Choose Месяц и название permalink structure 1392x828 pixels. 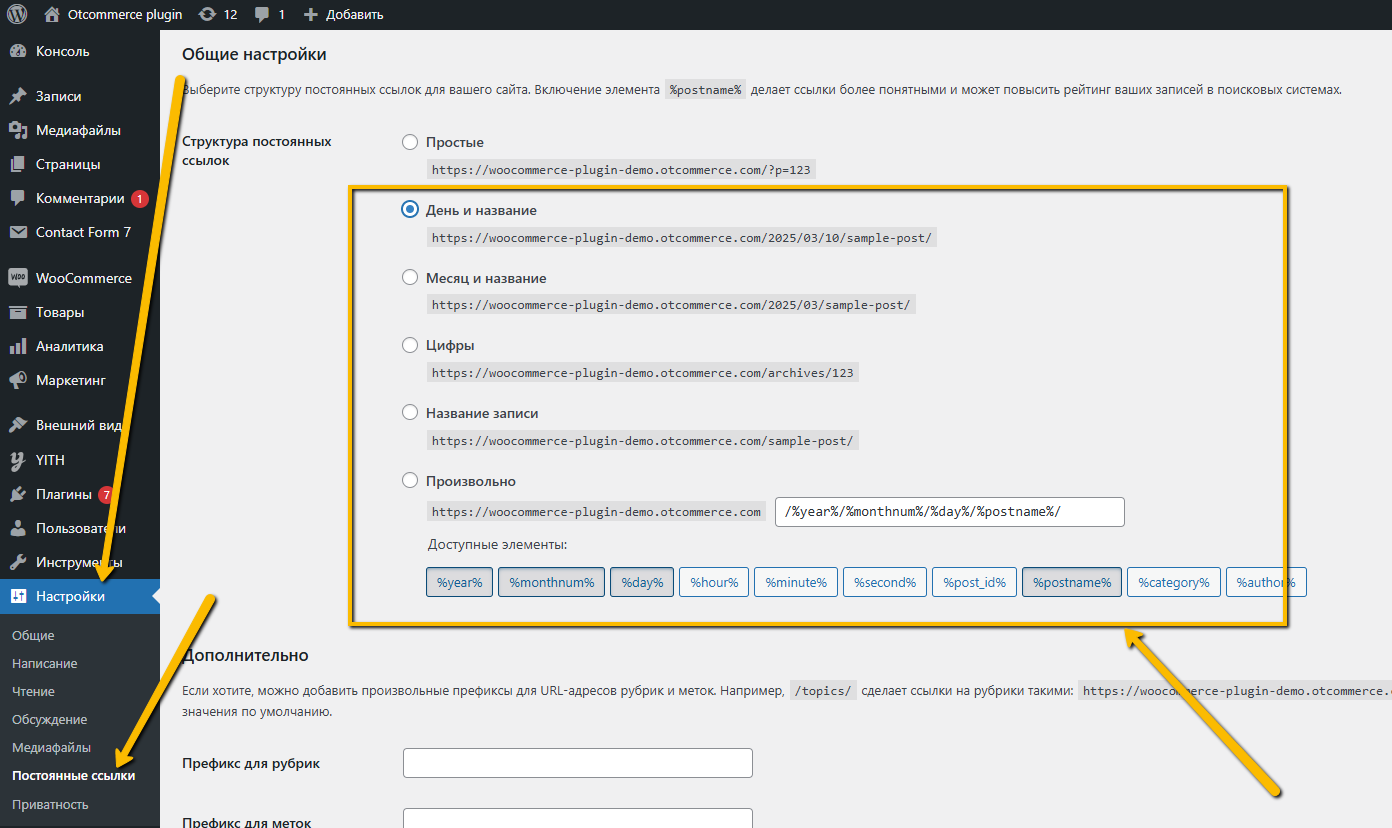(410, 277)
